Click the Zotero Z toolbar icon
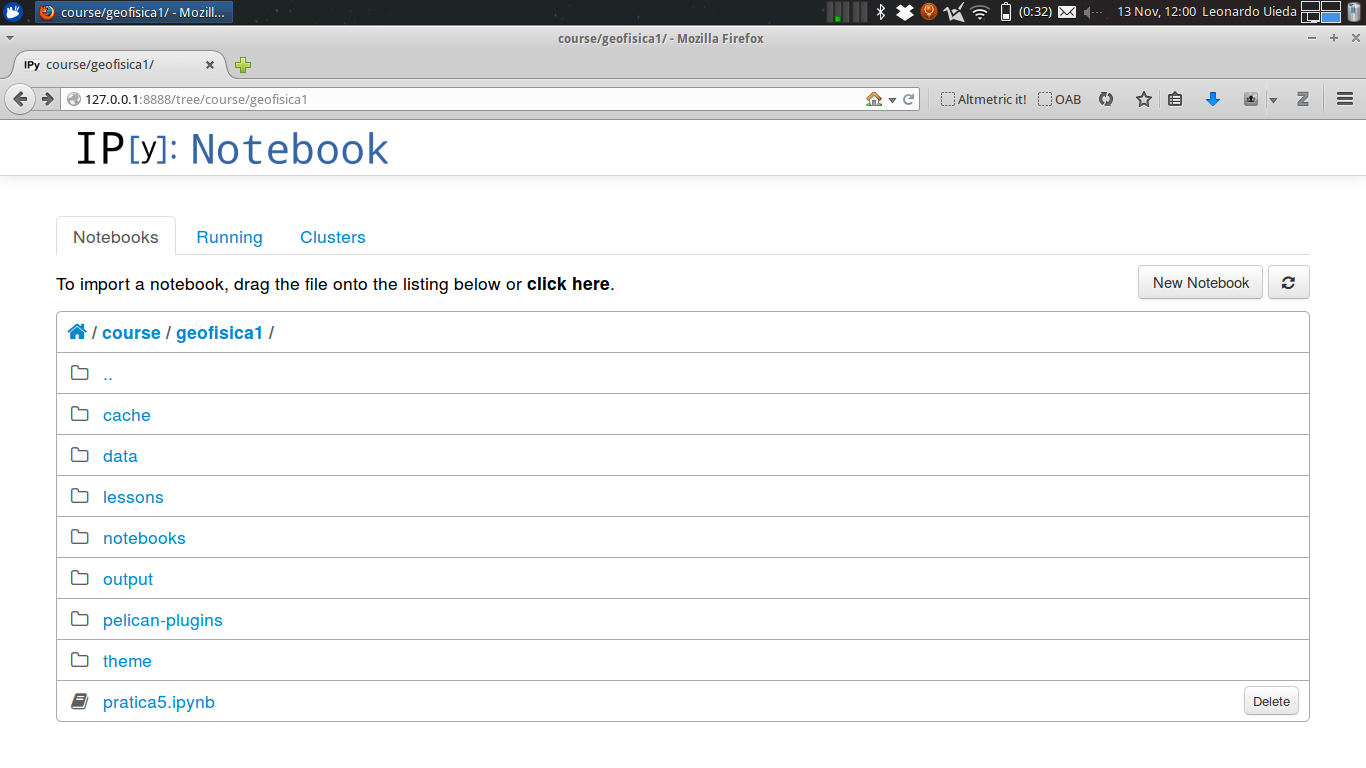This screenshot has height=768, width=1366. click(x=1302, y=99)
